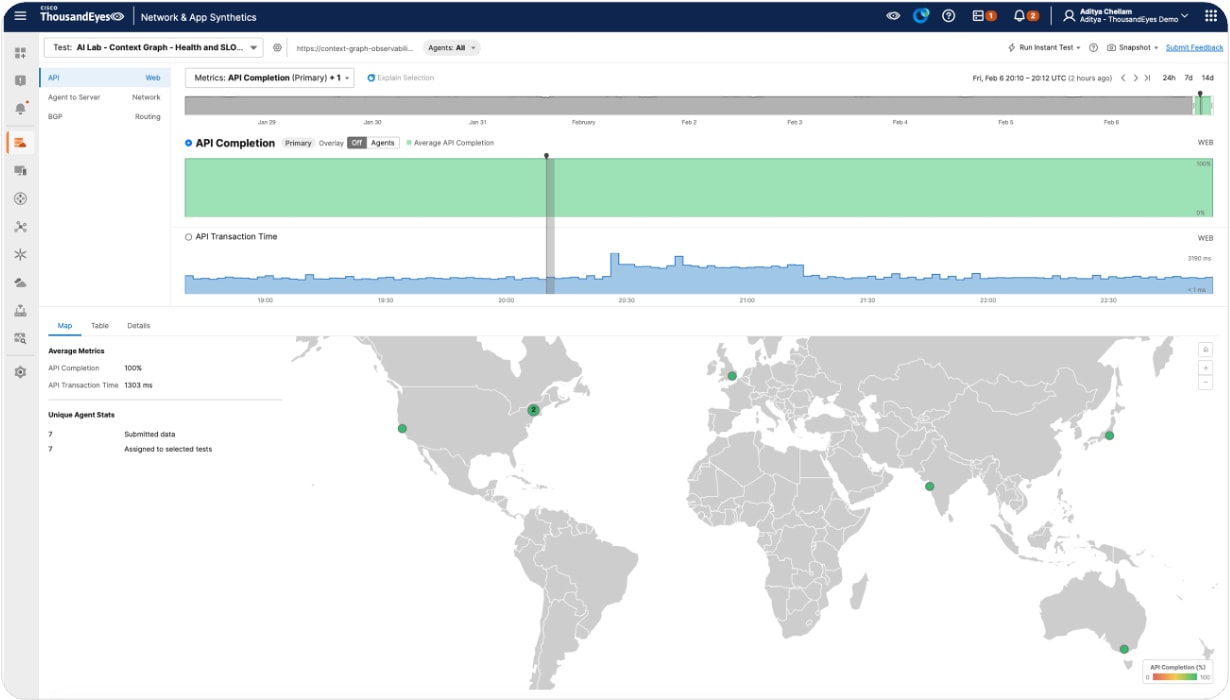The image size is (1230, 700).
Task: Click the Submit Feedback link
Action: pos(1196,46)
